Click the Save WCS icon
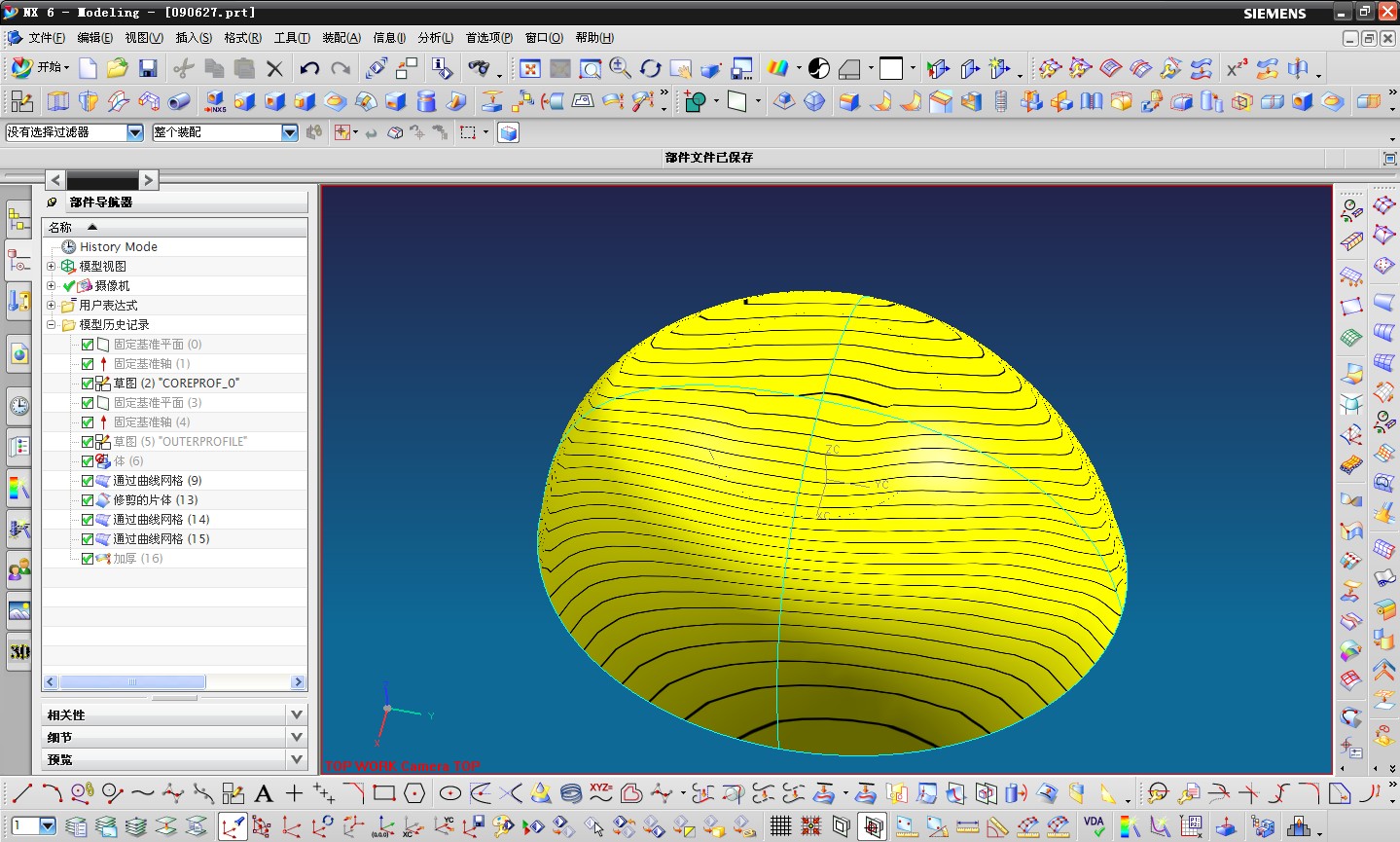Image resolution: width=1400 pixels, height=842 pixels. tap(473, 826)
